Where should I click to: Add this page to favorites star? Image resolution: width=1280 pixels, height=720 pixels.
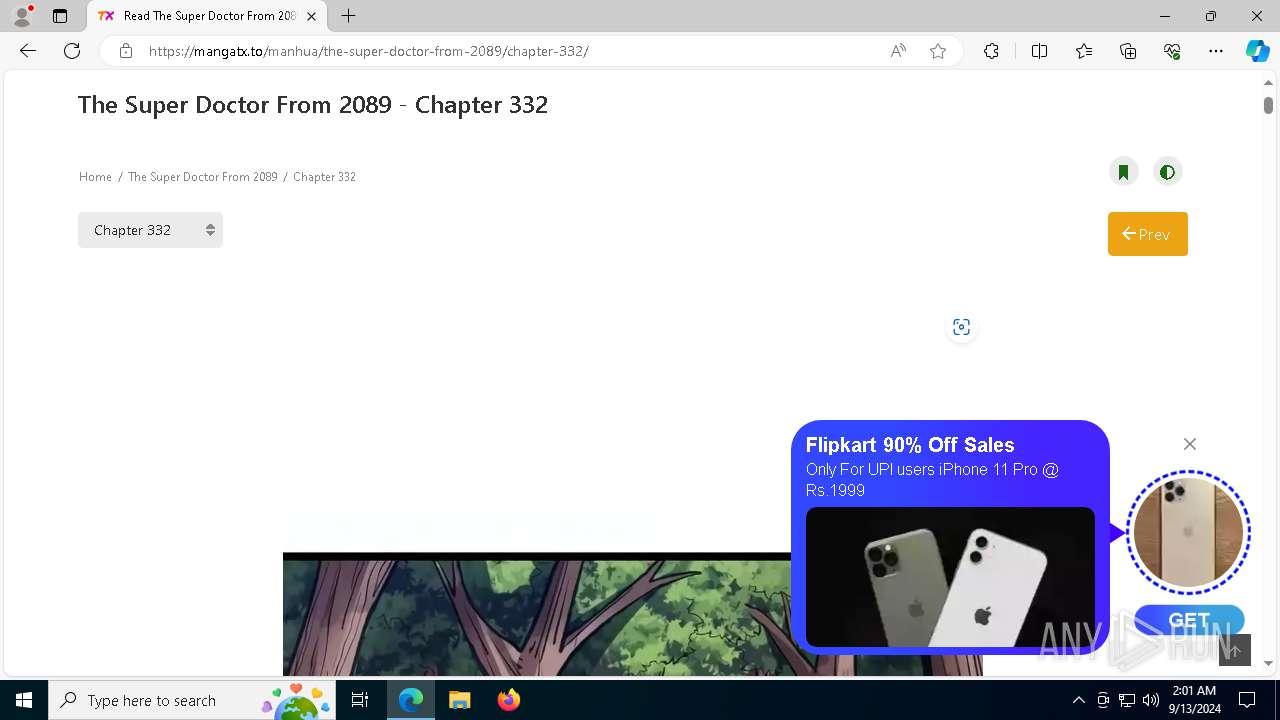[938, 51]
